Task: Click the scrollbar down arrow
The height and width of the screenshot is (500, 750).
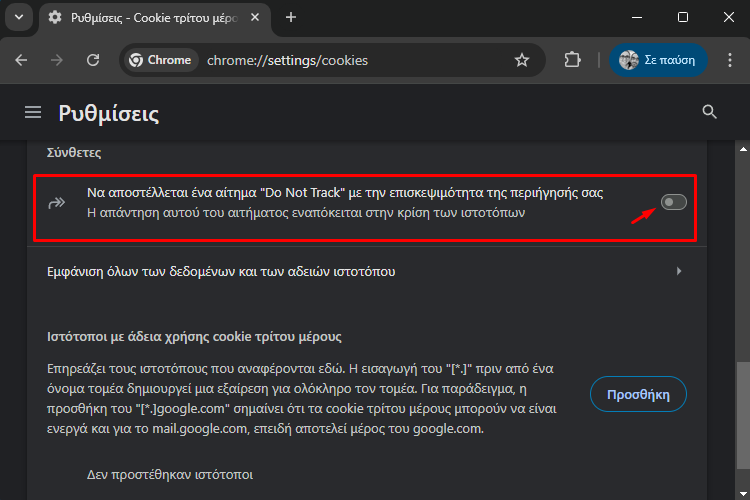Action: tap(743, 493)
